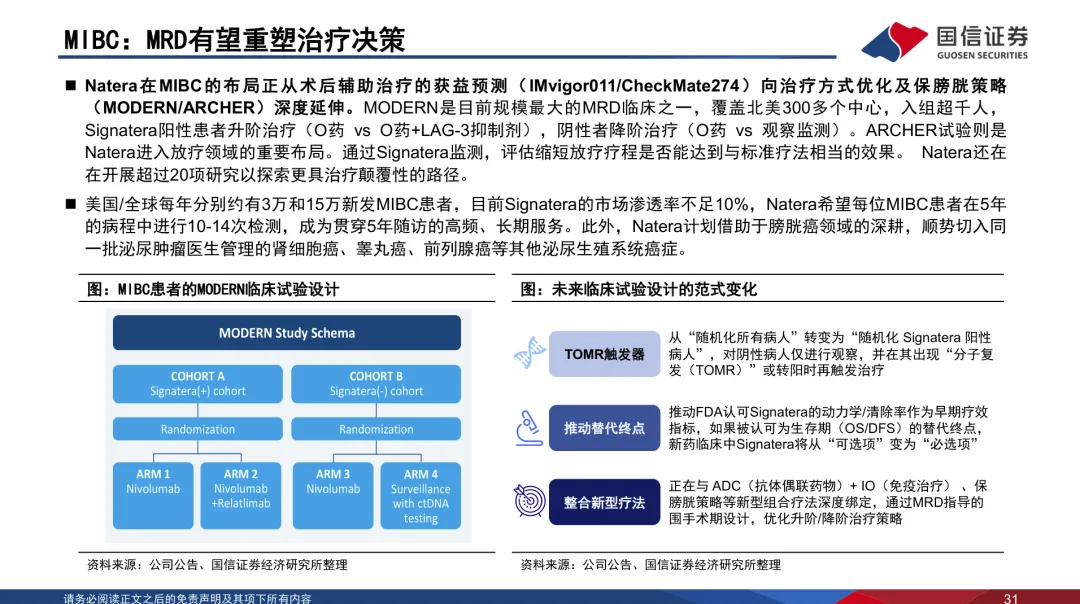The image size is (1080, 604).
Task: Select the ARM 4 Surveillance with ctDNA box
Action: pyautogui.click(x=421, y=495)
